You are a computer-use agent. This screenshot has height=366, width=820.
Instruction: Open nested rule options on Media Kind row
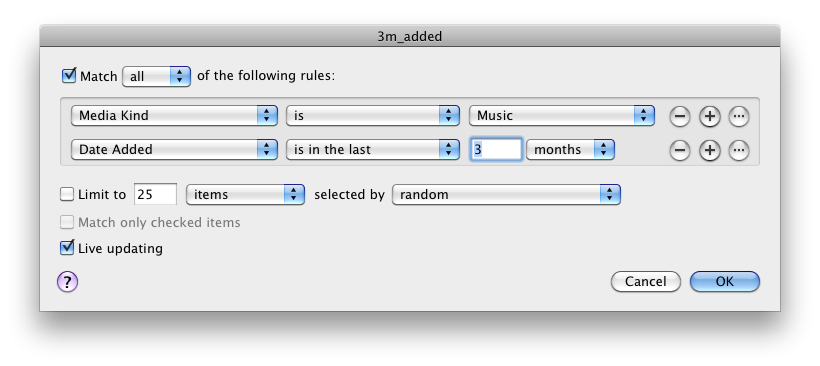pyautogui.click(x=738, y=116)
